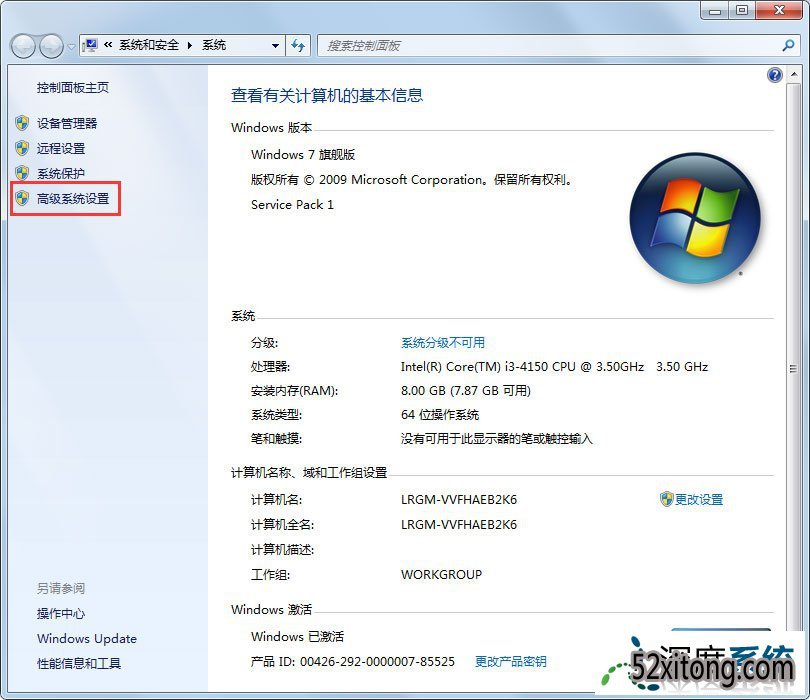
Task: Click the 8.00 GB RAM value
Action: (466, 391)
